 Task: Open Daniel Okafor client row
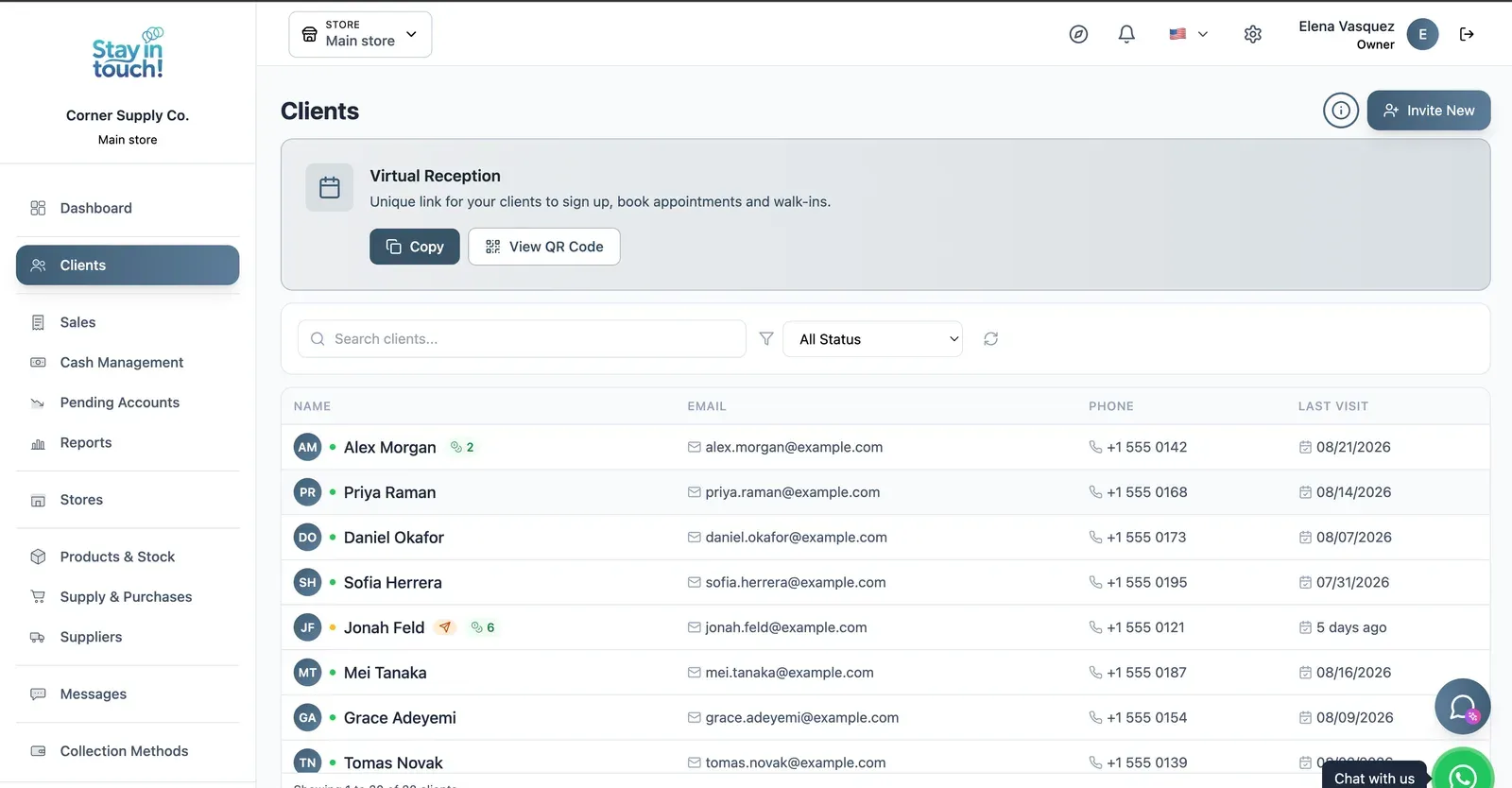pyautogui.click(x=885, y=538)
